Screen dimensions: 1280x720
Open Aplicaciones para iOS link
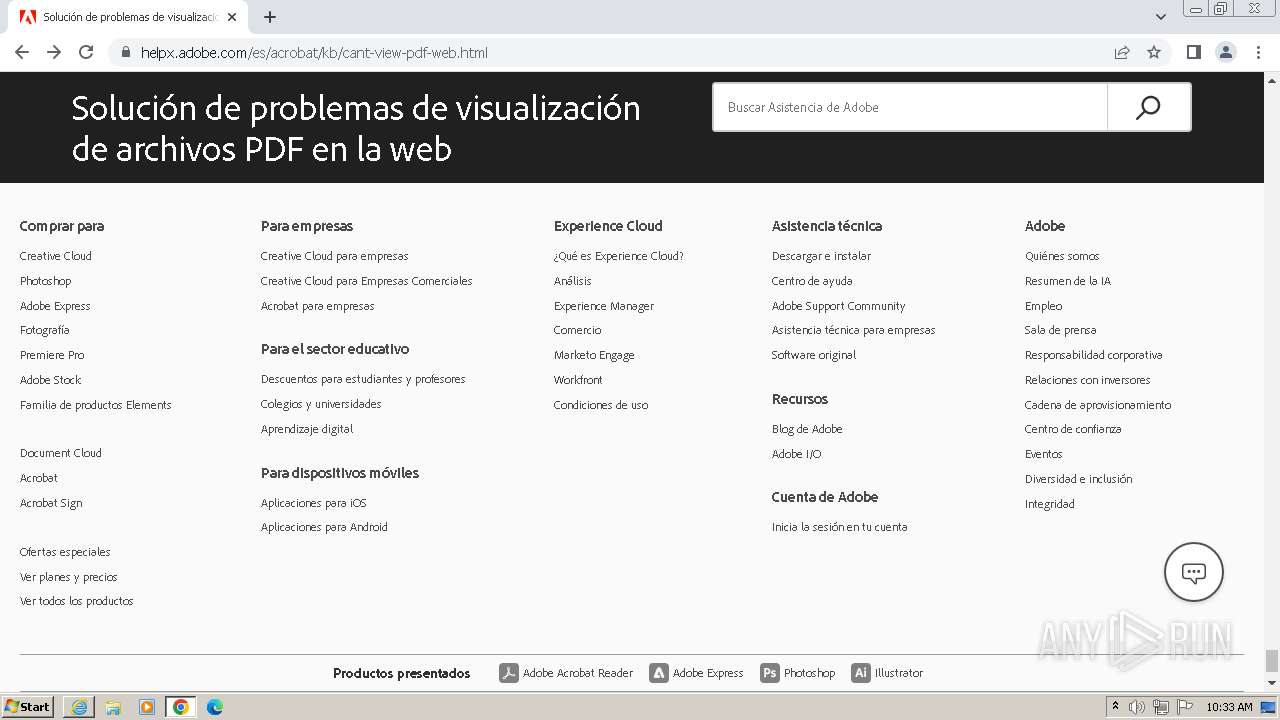[x=314, y=503]
